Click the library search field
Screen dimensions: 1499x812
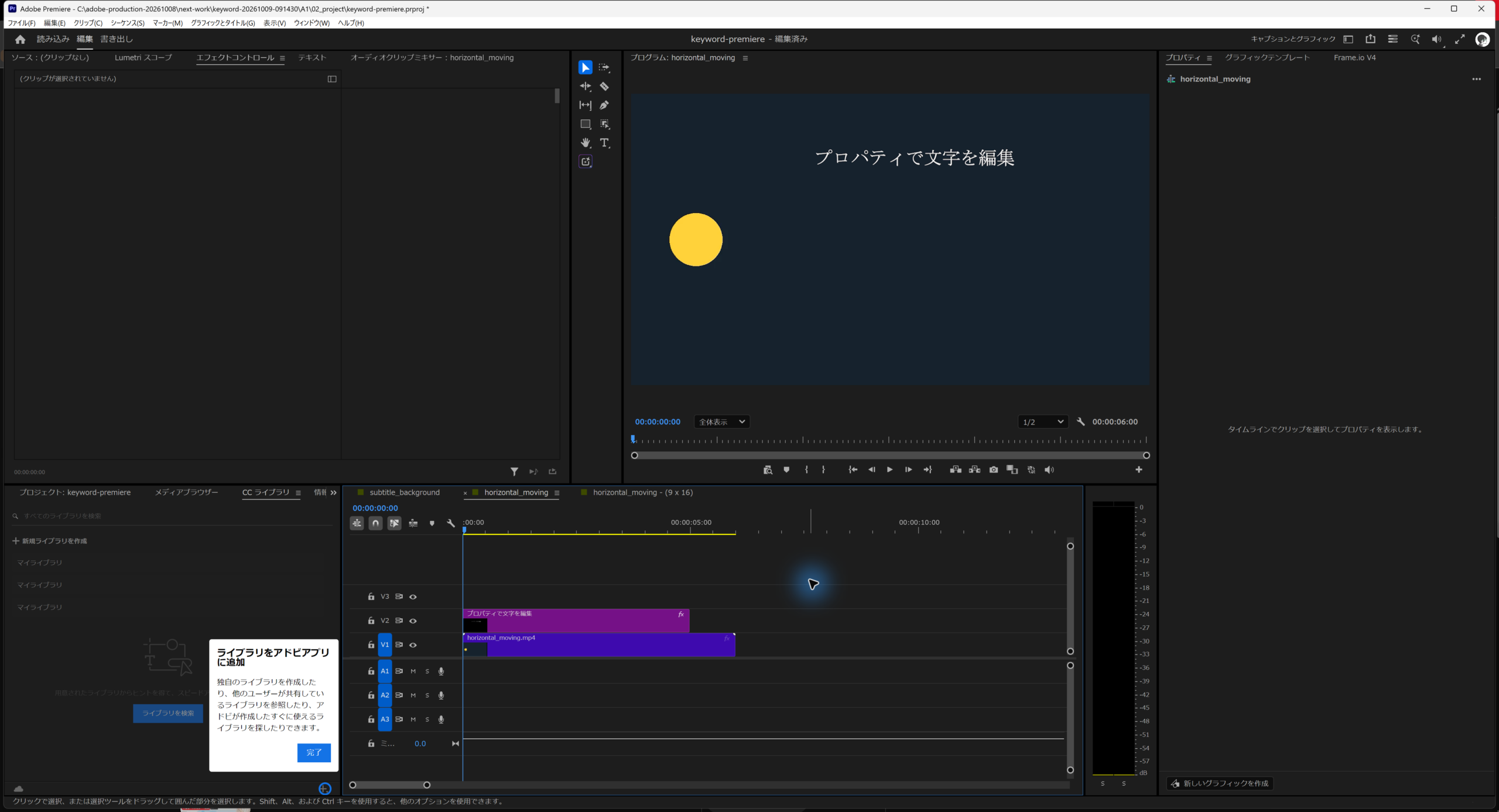(173, 516)
